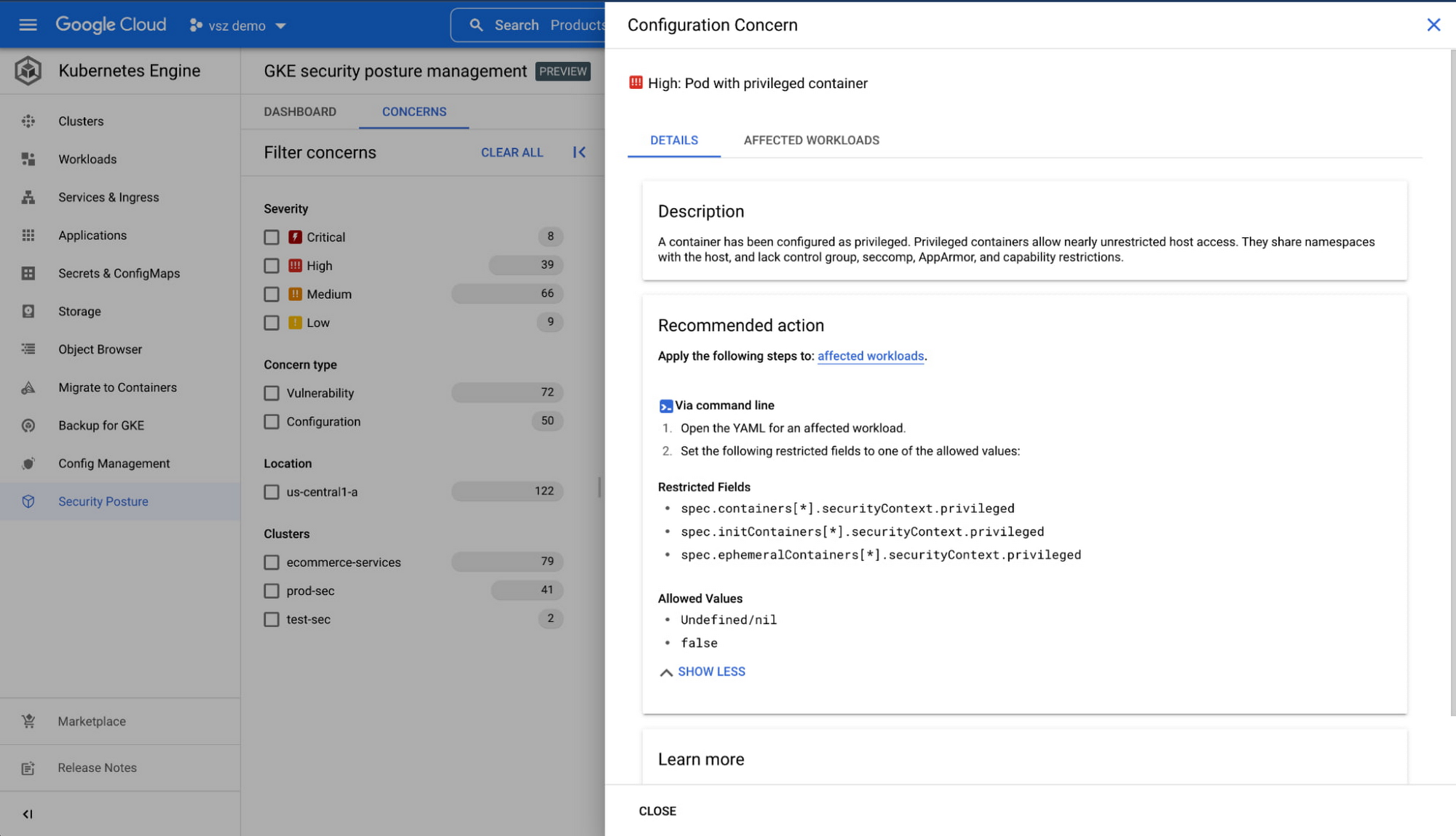
Task: Check the Low severity checkbox
Action: 272,322
